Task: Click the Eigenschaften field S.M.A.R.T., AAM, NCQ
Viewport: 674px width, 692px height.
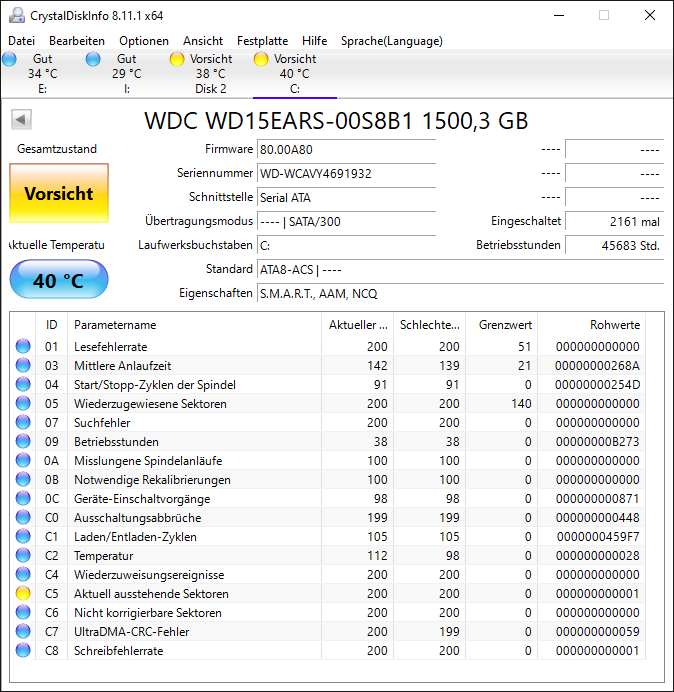Action: (x=460, y=293)
